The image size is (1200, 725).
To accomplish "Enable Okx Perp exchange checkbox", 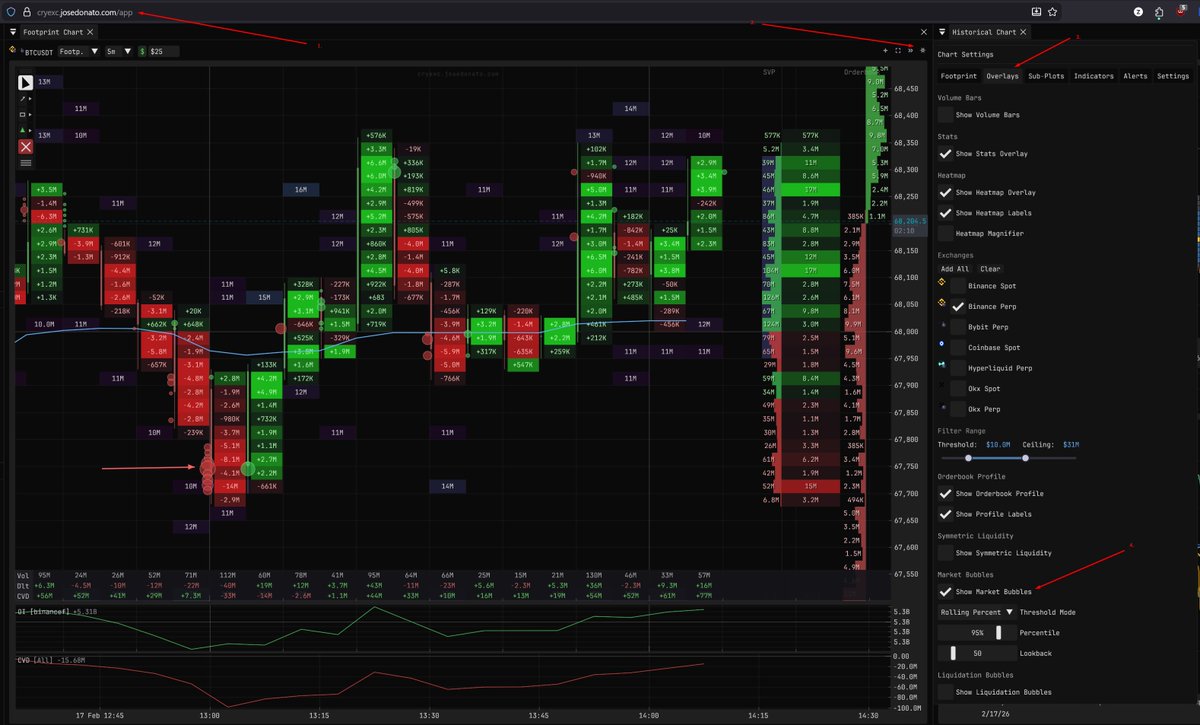I will tap(960, 409).
